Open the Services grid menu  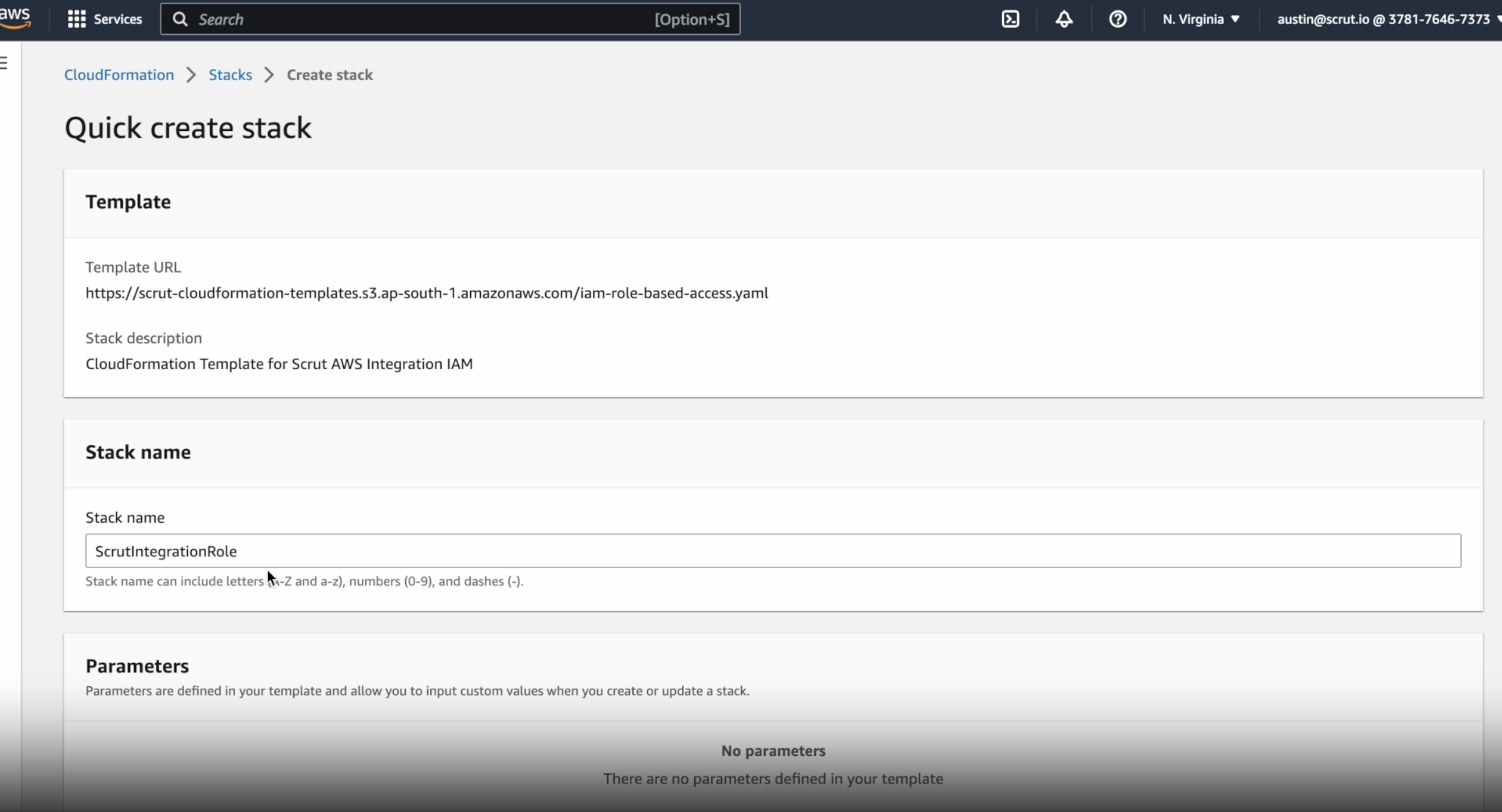pos(76,19)
